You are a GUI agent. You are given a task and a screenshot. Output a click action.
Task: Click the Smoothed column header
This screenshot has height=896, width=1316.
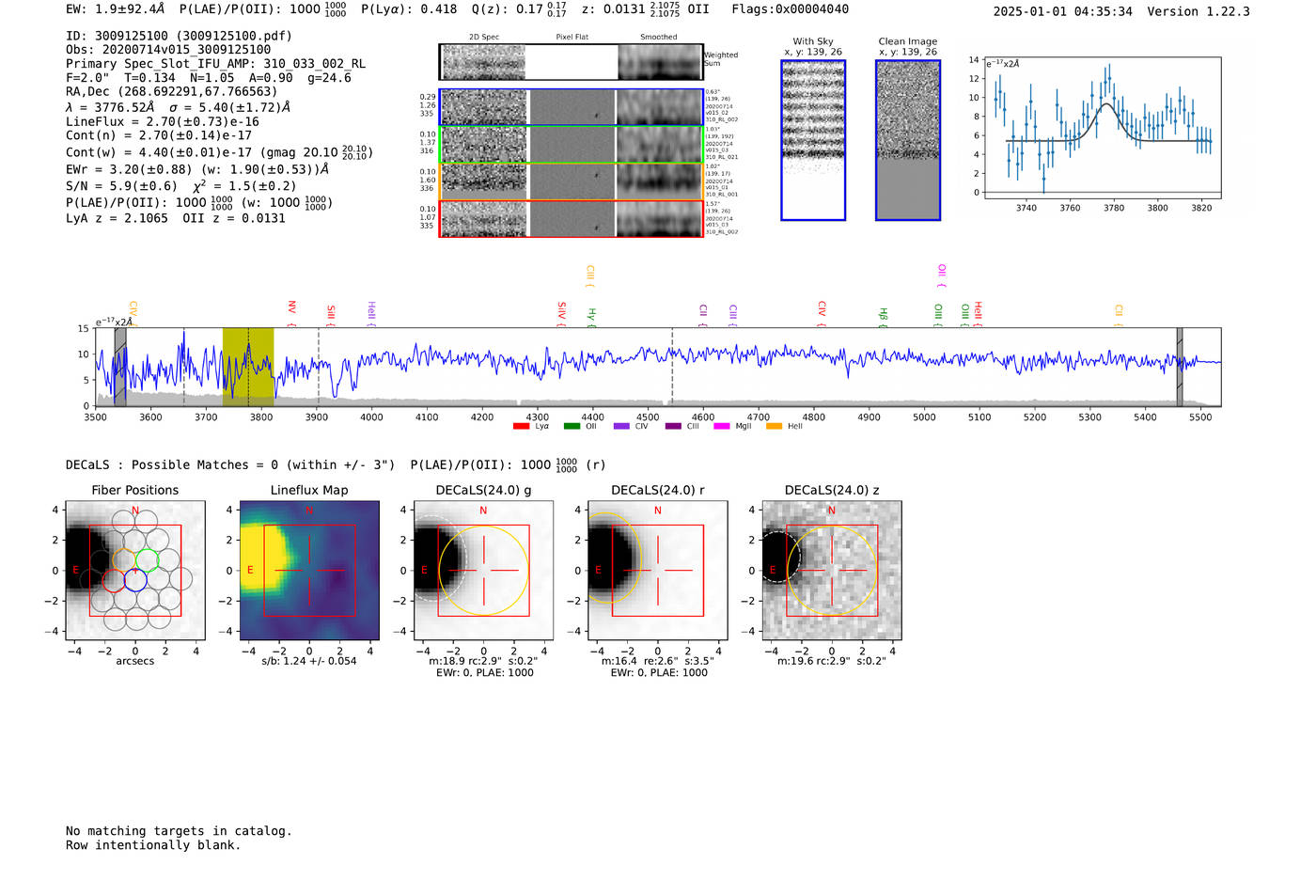point(659,38)
